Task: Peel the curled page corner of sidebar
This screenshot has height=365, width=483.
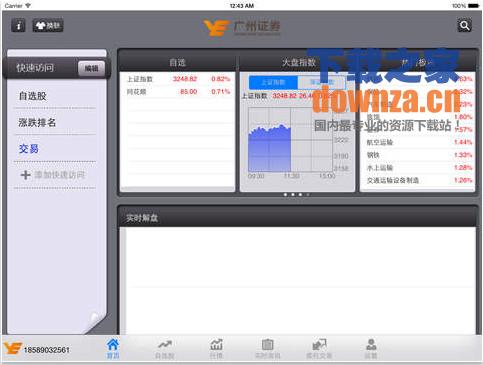Action: pyautogui.click(x=95, y=322)
